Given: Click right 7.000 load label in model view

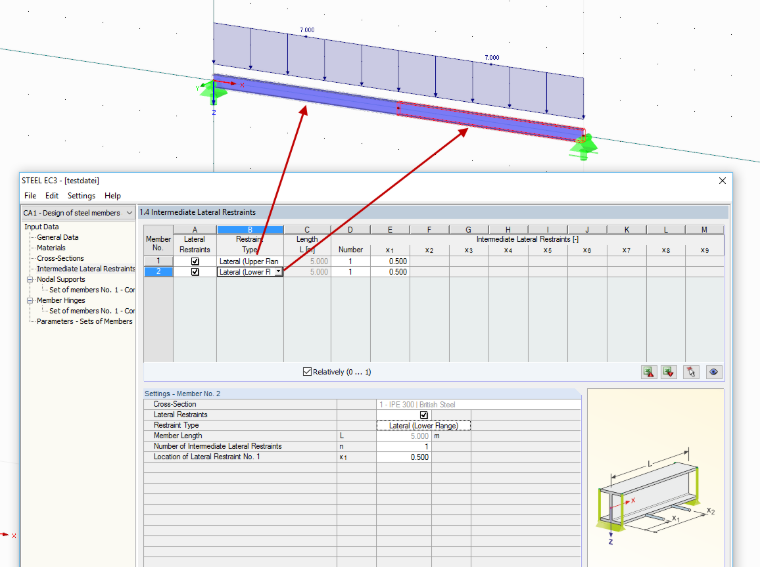Looking at the screenshot, I should [491, 57].
